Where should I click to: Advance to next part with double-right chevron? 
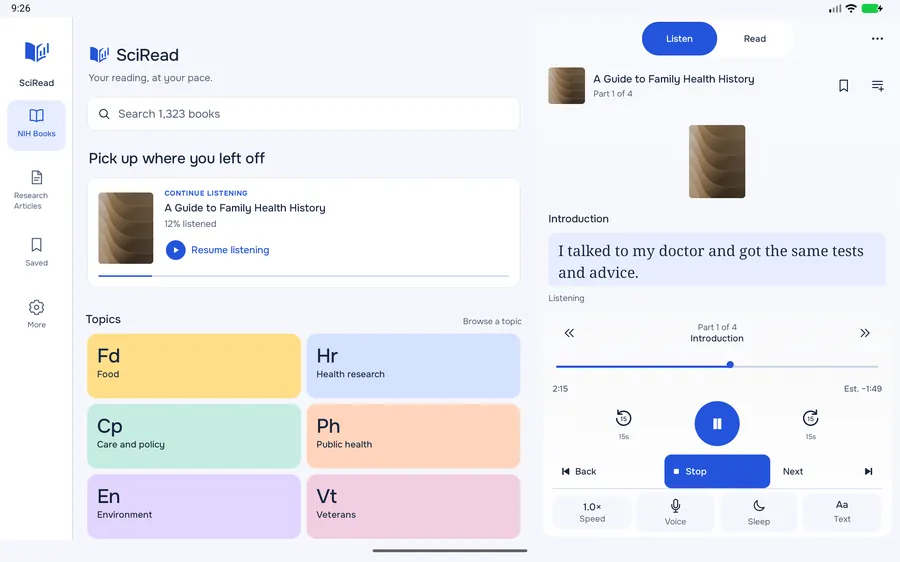[864, 333]
